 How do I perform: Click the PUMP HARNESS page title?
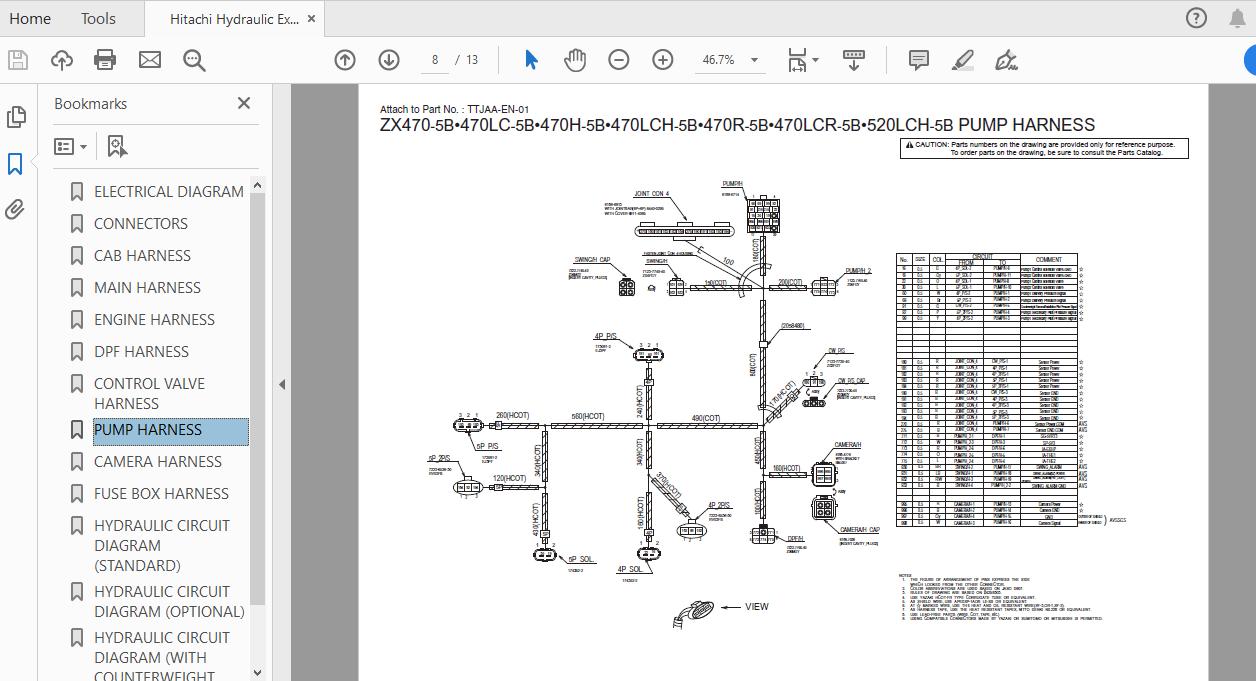coord(737,125)
